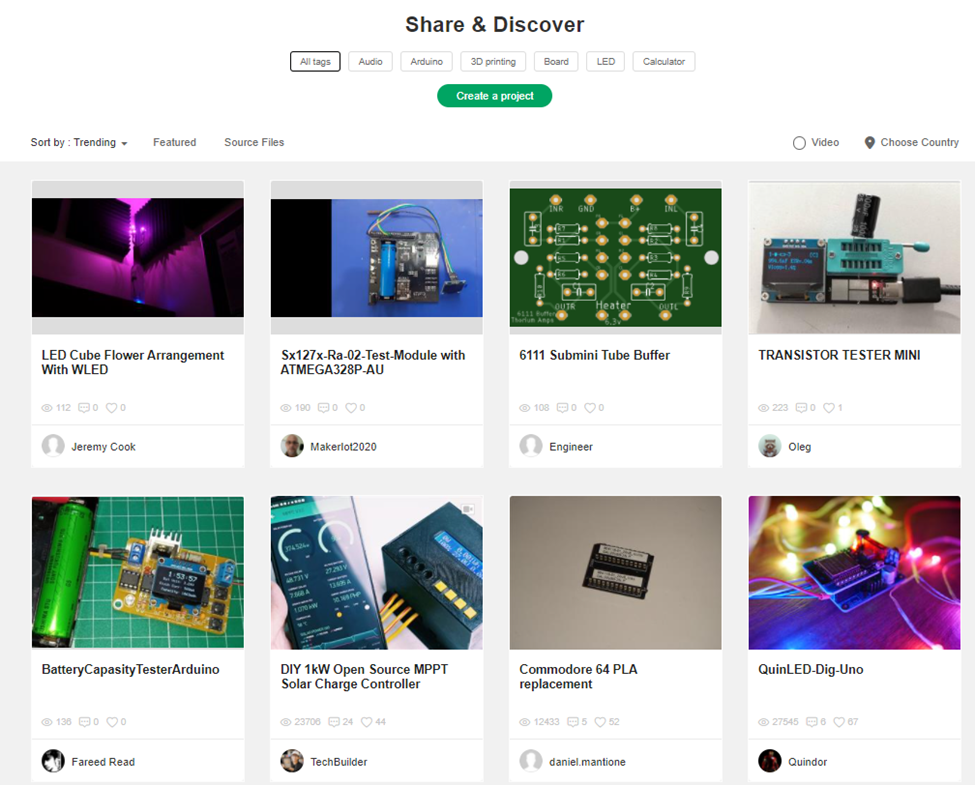Open the Commodore 64 chip thumbnail
975x785 pixels.
pyautogui.click(x=616, y=572)
